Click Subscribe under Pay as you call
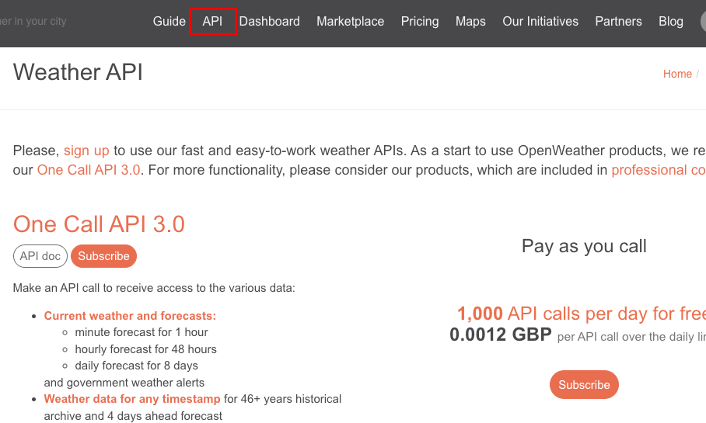Viewport: 706px width, 423px height. click(x=584, y=385)
